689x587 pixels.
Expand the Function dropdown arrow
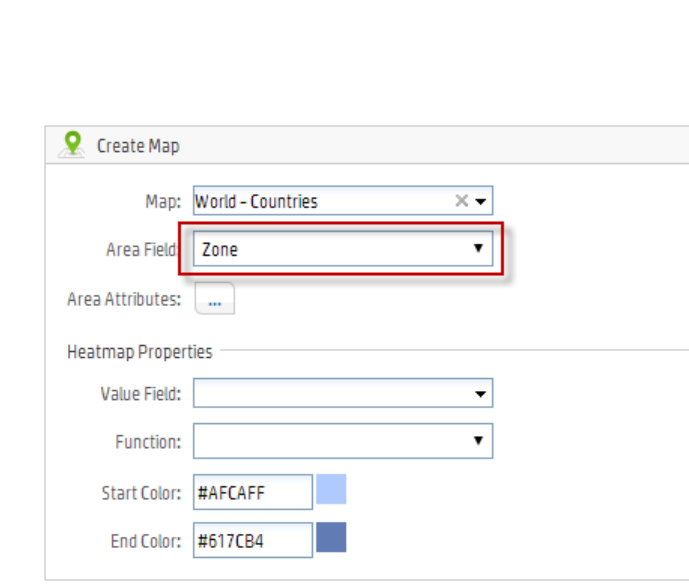point(478,440)
